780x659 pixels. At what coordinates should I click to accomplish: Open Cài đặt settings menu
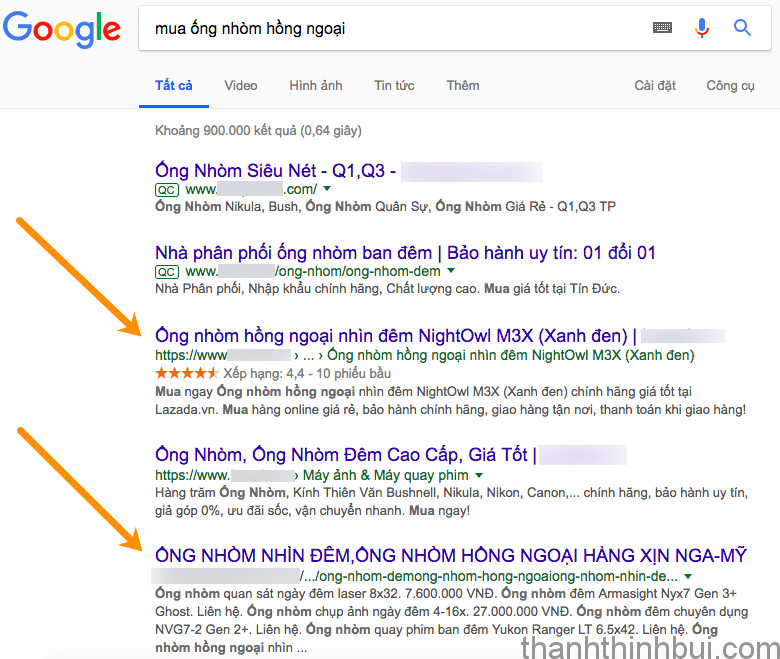655,85
